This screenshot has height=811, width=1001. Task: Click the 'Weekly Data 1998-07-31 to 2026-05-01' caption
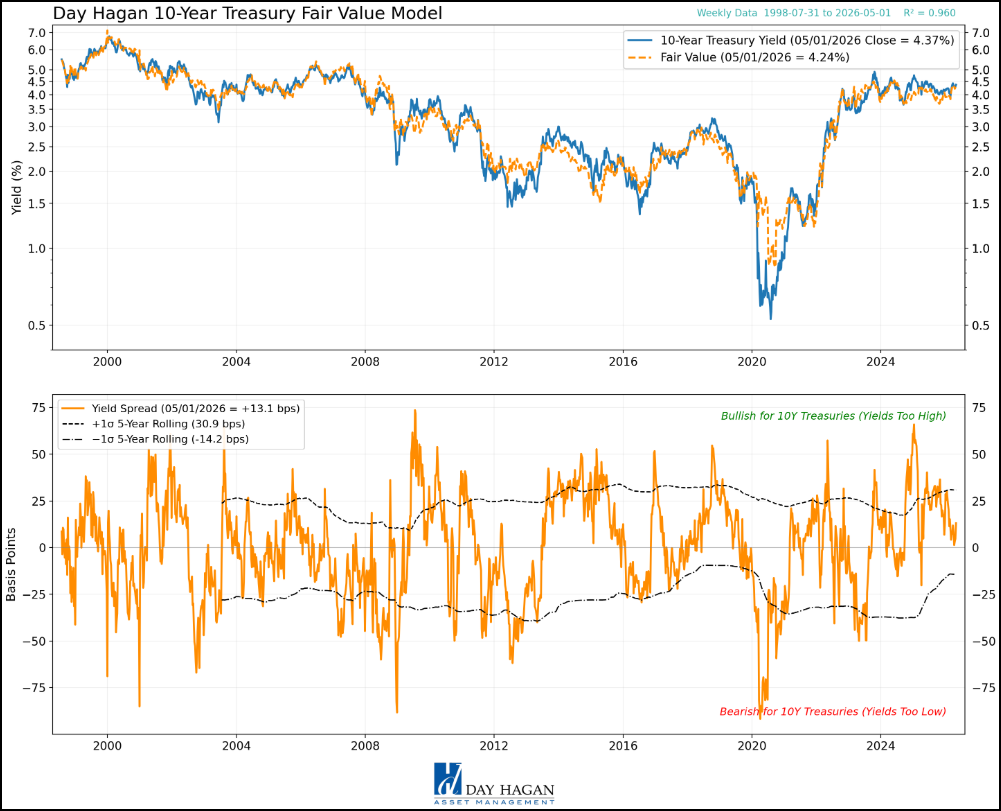(794, 13)
